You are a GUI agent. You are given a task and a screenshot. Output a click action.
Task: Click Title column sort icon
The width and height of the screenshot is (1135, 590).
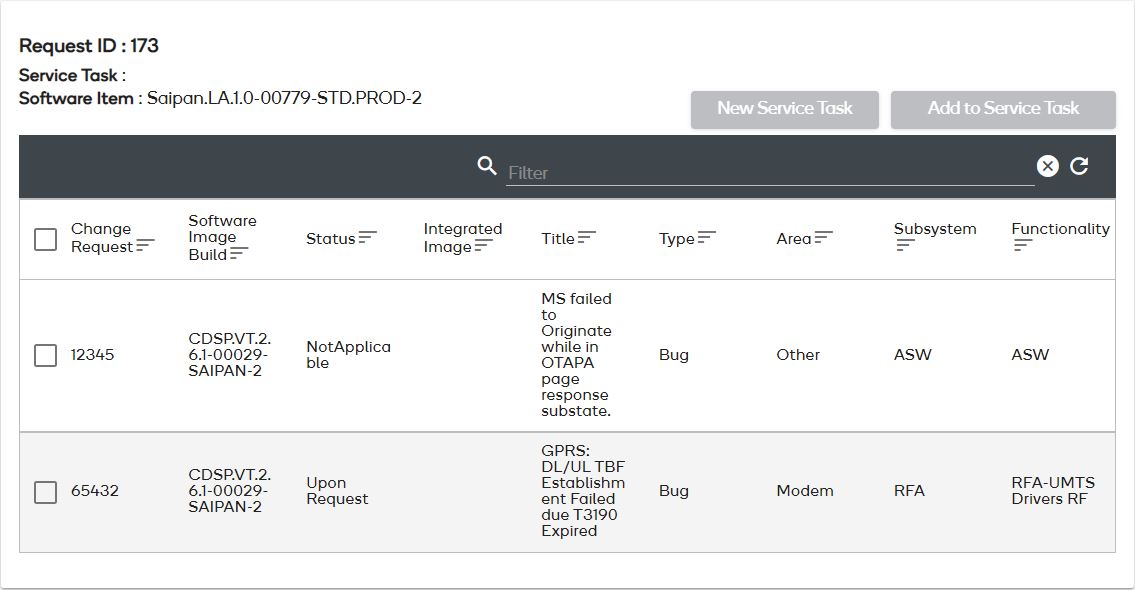coord(587,237)
